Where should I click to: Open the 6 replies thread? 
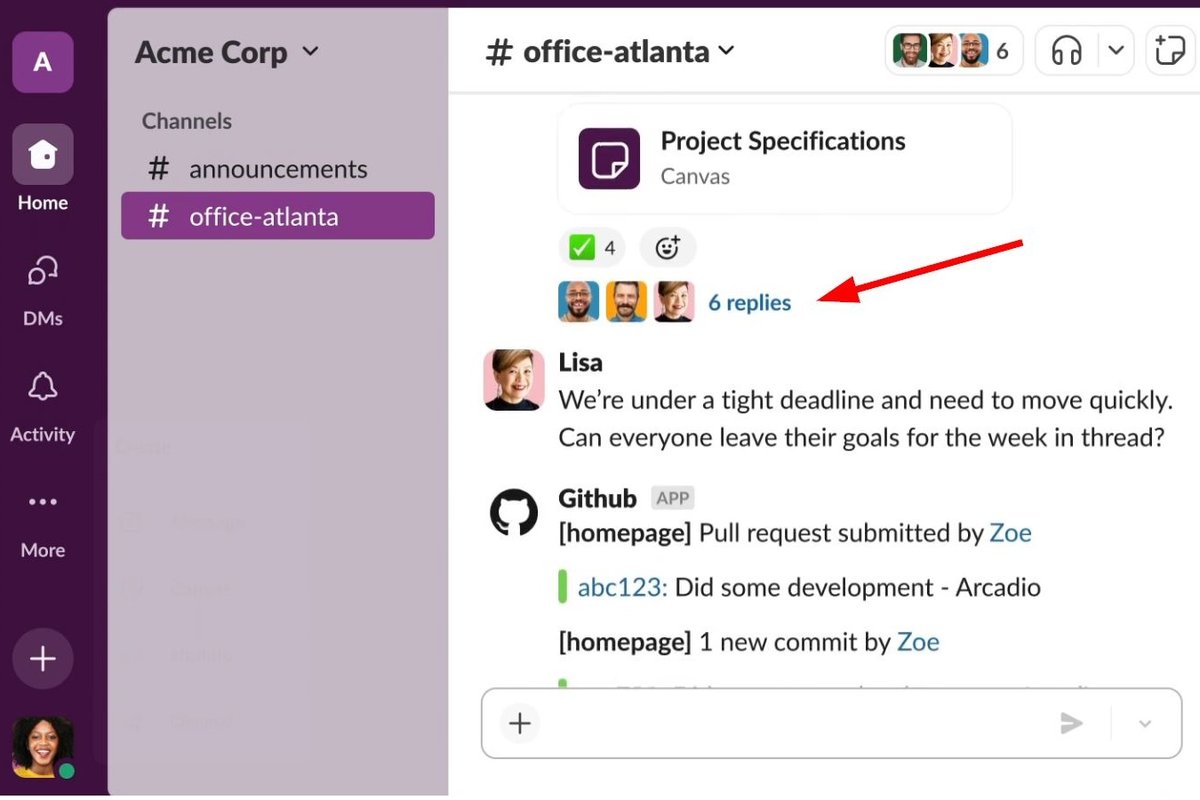pos(749,302)
